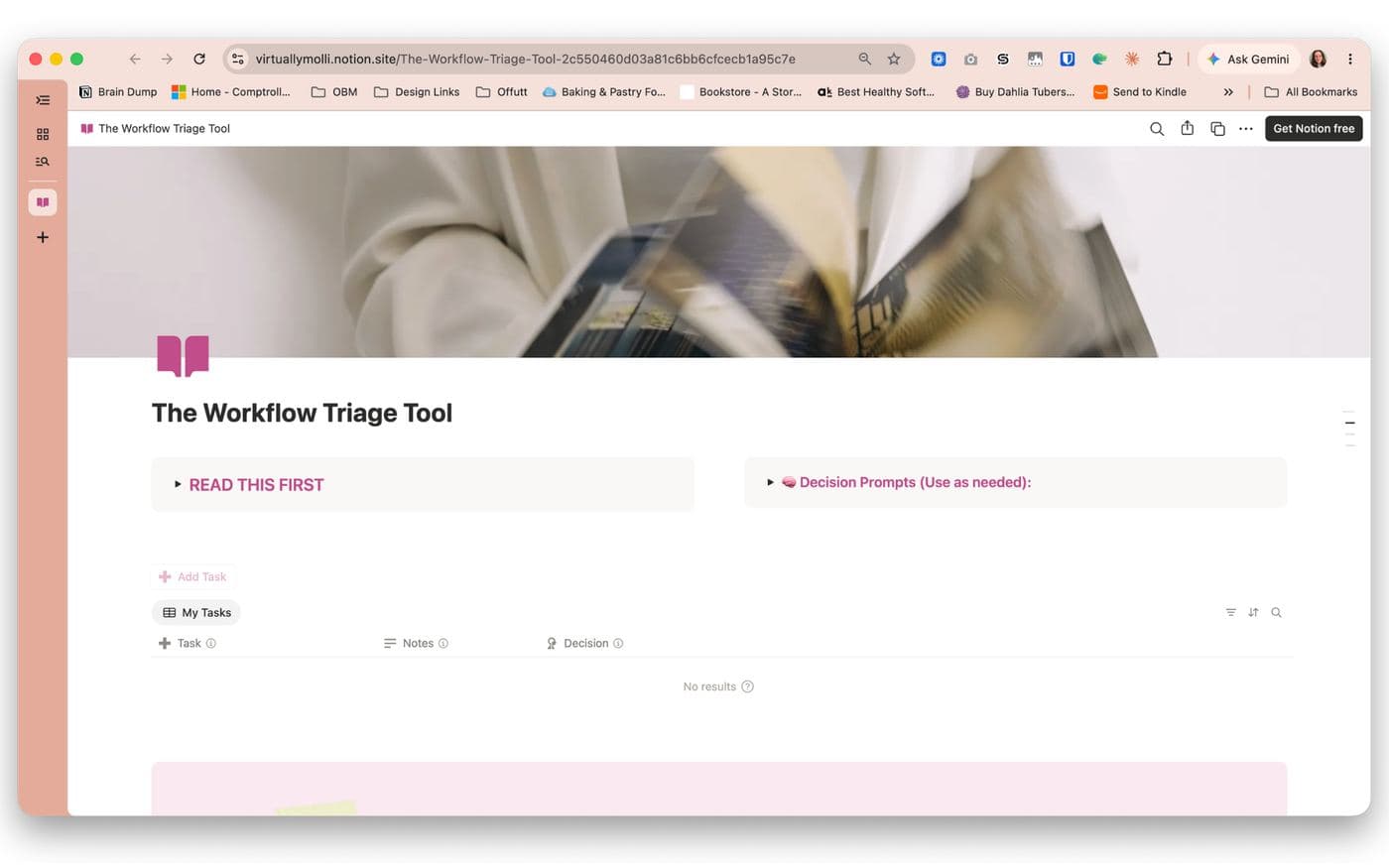This screenshot has width=1389, height=868.
Task: Search the Notion page with magnifier icon
Action: [x=1157, y=129]
